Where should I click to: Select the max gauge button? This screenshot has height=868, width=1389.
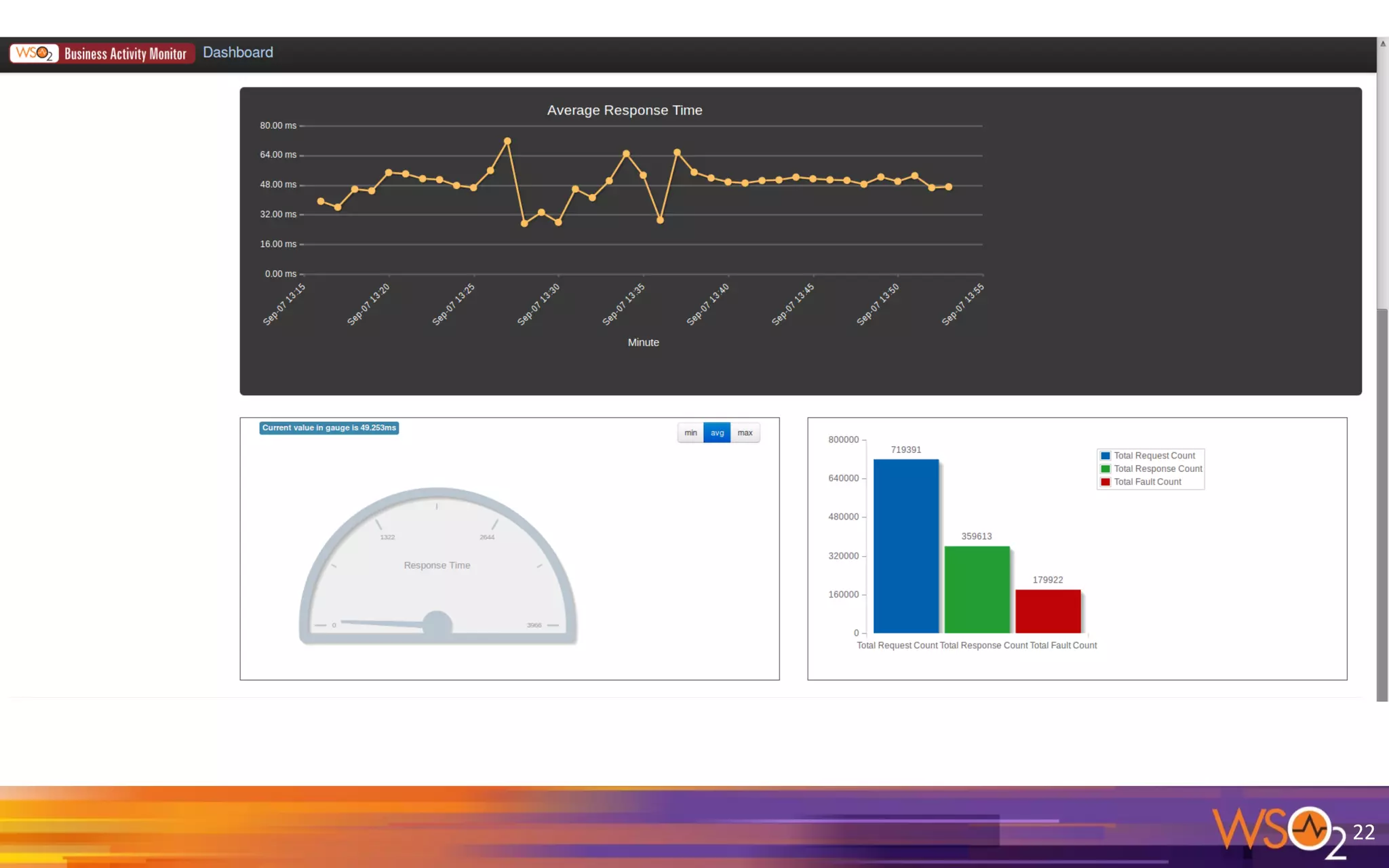pyautogui.click(x=745, y=433)
